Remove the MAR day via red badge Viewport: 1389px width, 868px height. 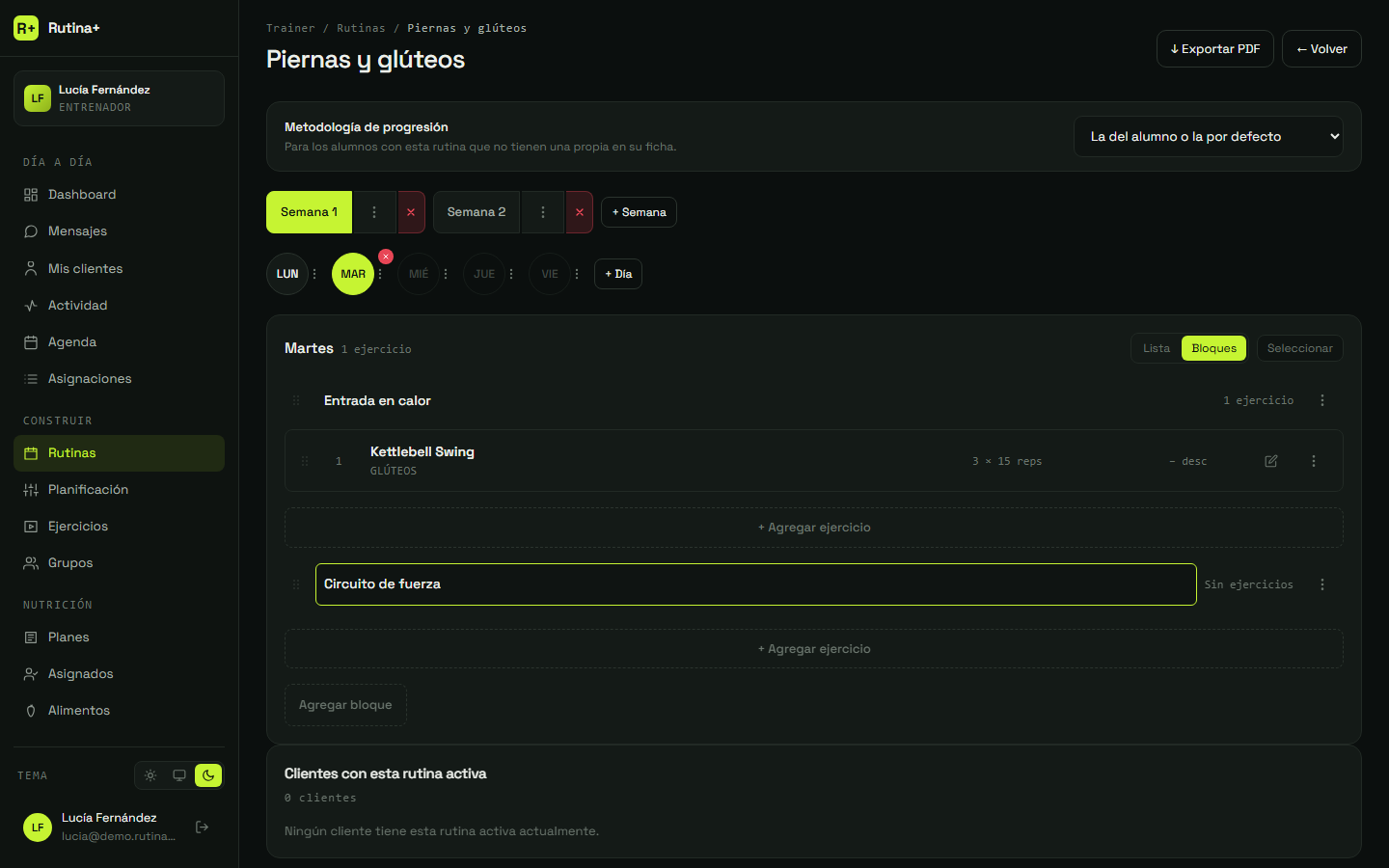[386, 257]
